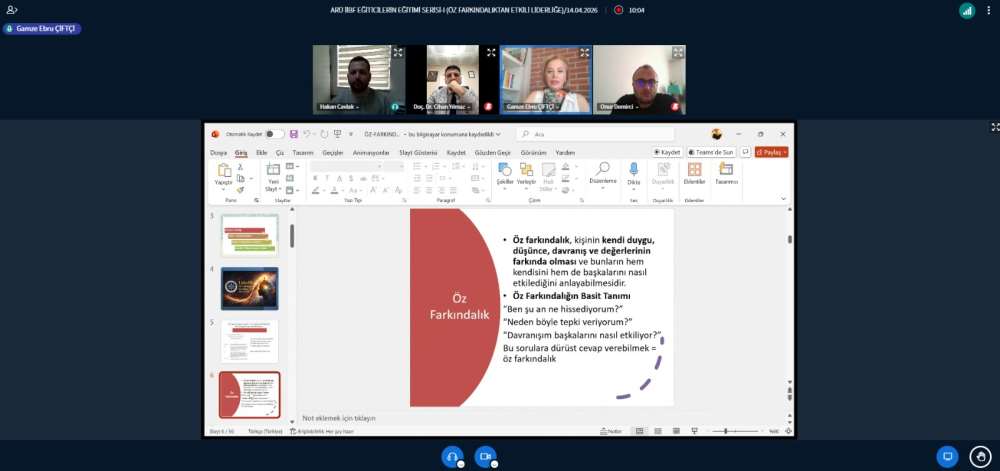Open the users list icon at top-left
Viewport: 1000px width, 471px height.
click(x=12, y=10)
